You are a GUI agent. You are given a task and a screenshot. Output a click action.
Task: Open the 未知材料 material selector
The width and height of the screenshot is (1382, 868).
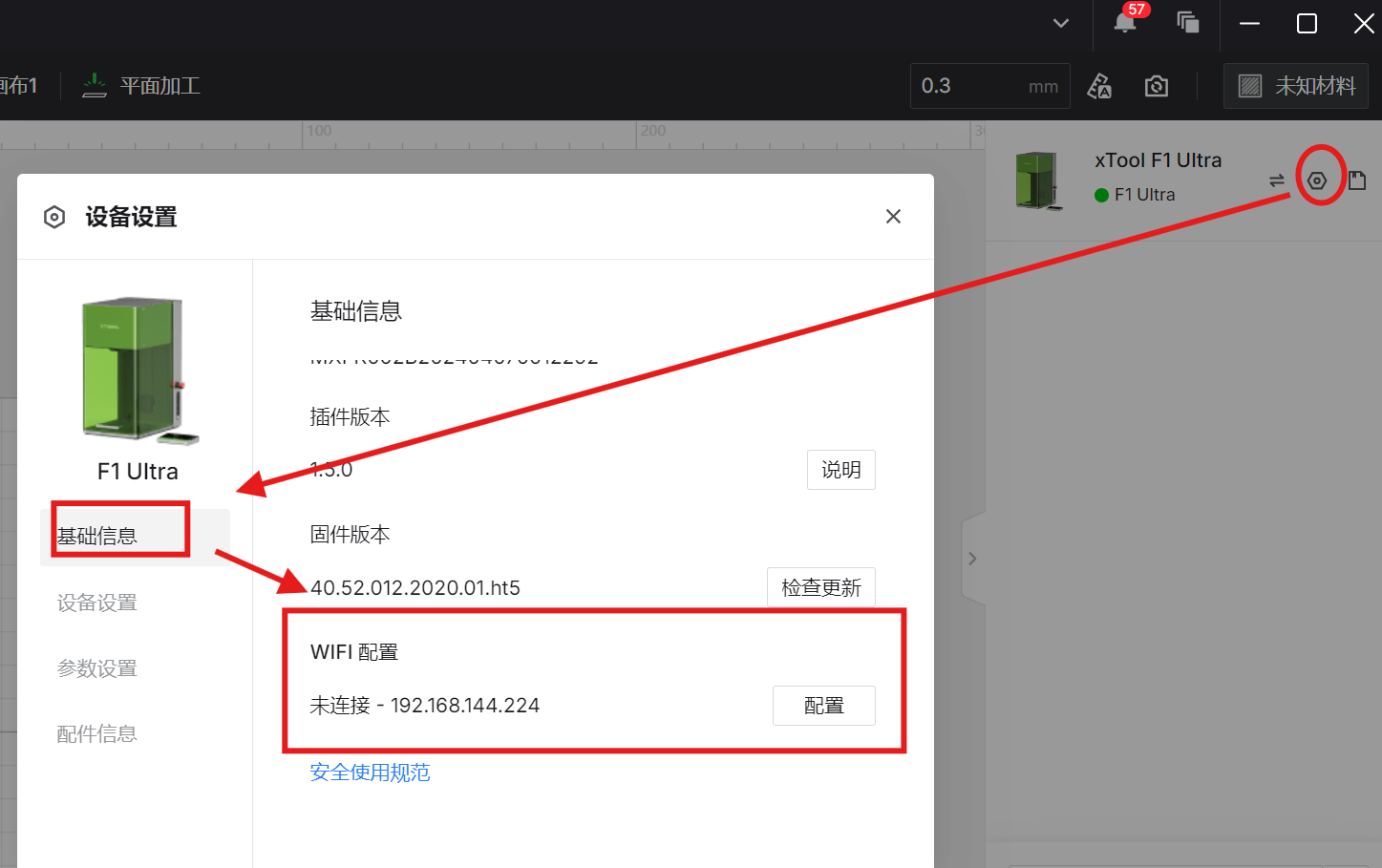pyautogui.click(x=1296, y=86)
